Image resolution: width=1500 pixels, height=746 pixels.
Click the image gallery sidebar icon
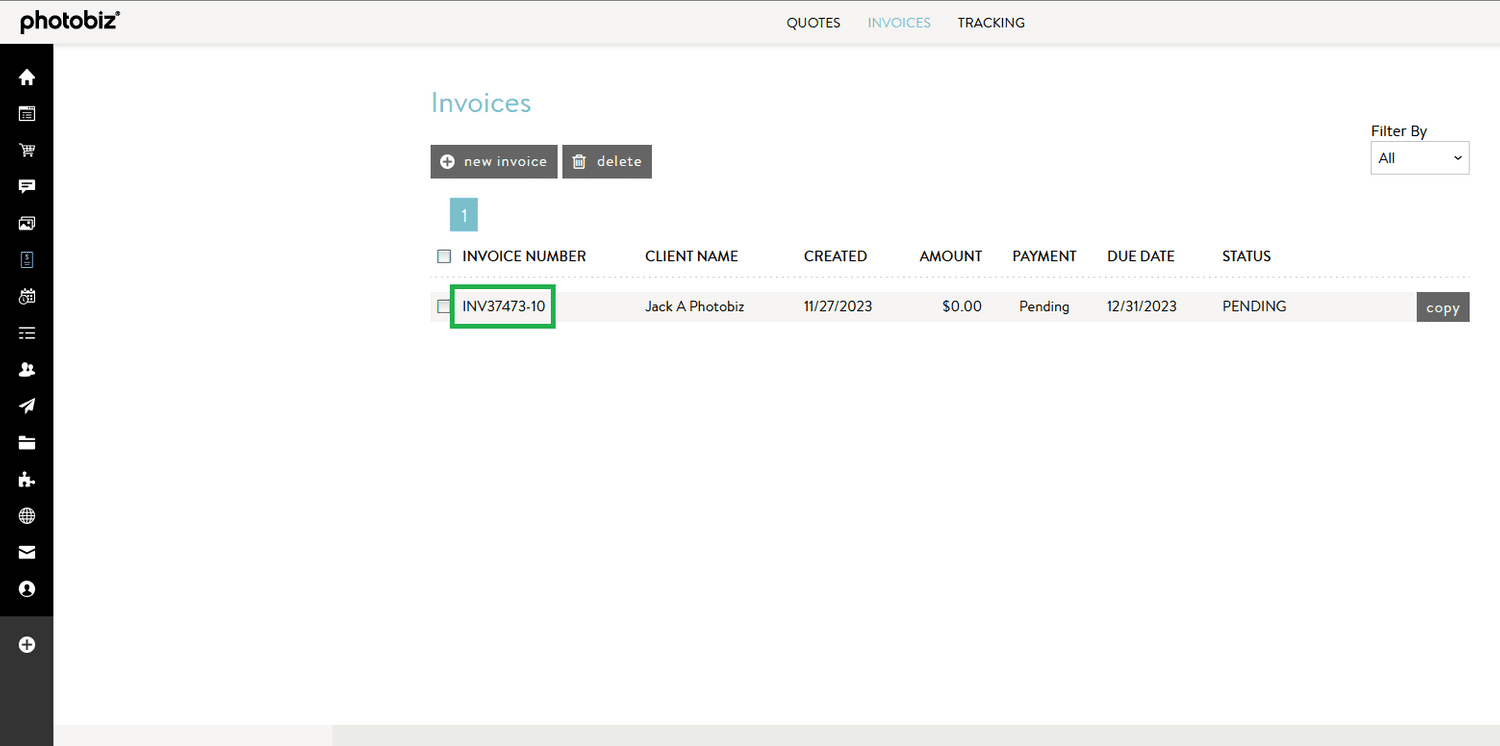[x=26, y=223]
